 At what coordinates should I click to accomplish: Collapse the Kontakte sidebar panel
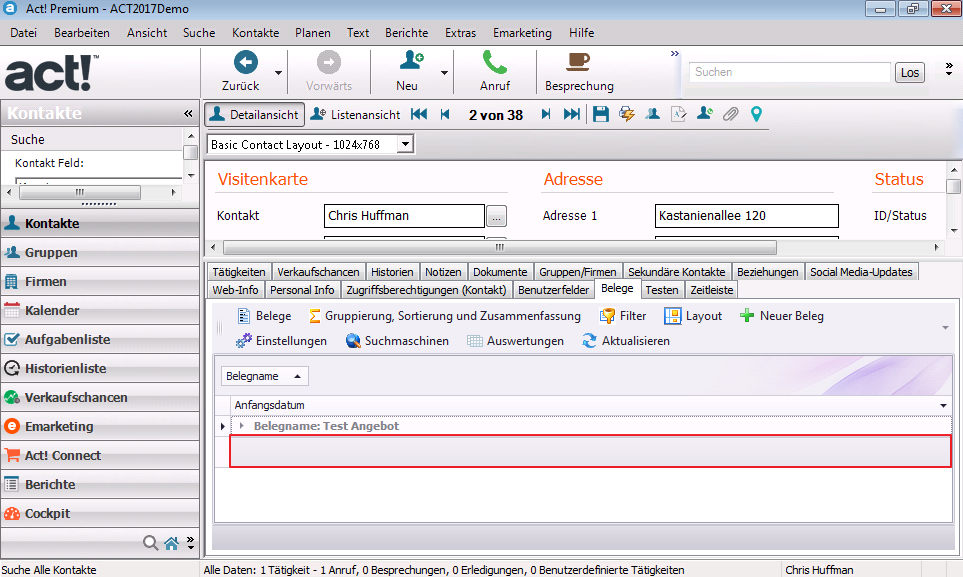188,114
